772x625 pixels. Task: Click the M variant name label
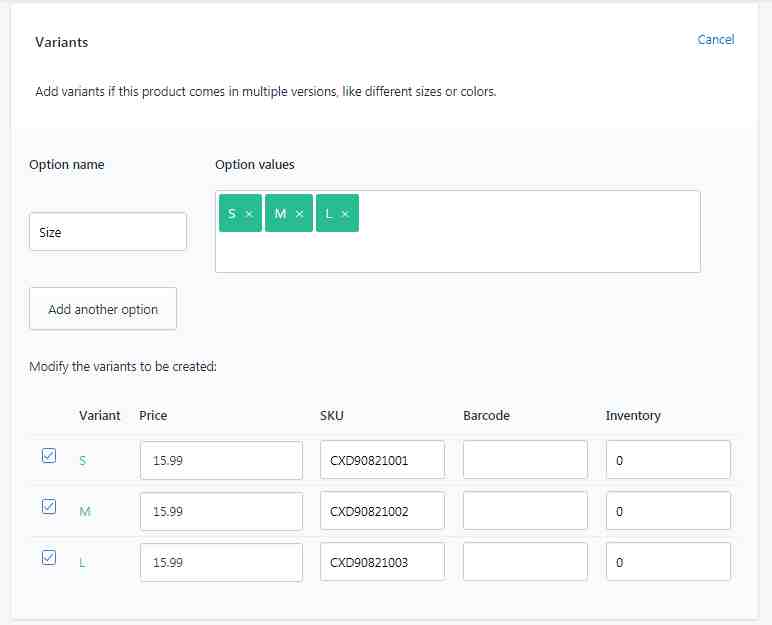[x=85, y=511]
